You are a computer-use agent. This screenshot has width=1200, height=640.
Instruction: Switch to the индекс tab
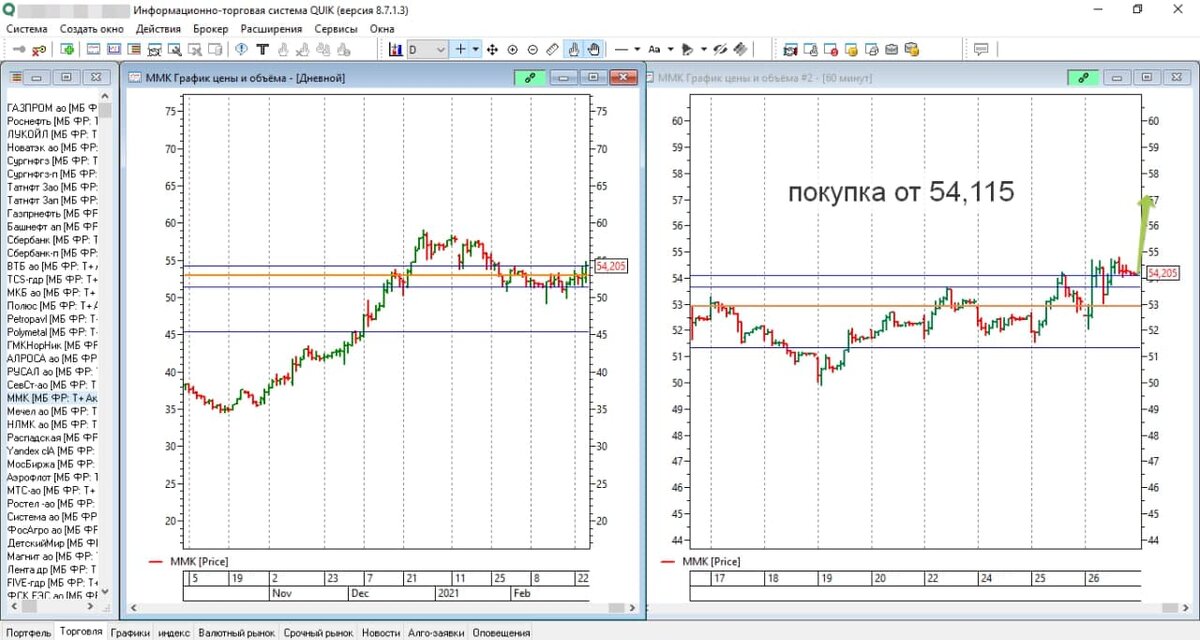coord(175,632)
